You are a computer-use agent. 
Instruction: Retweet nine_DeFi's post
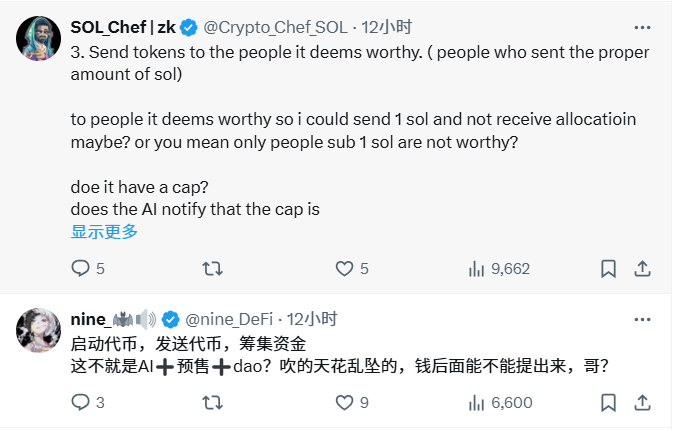(x=213, y=402)
